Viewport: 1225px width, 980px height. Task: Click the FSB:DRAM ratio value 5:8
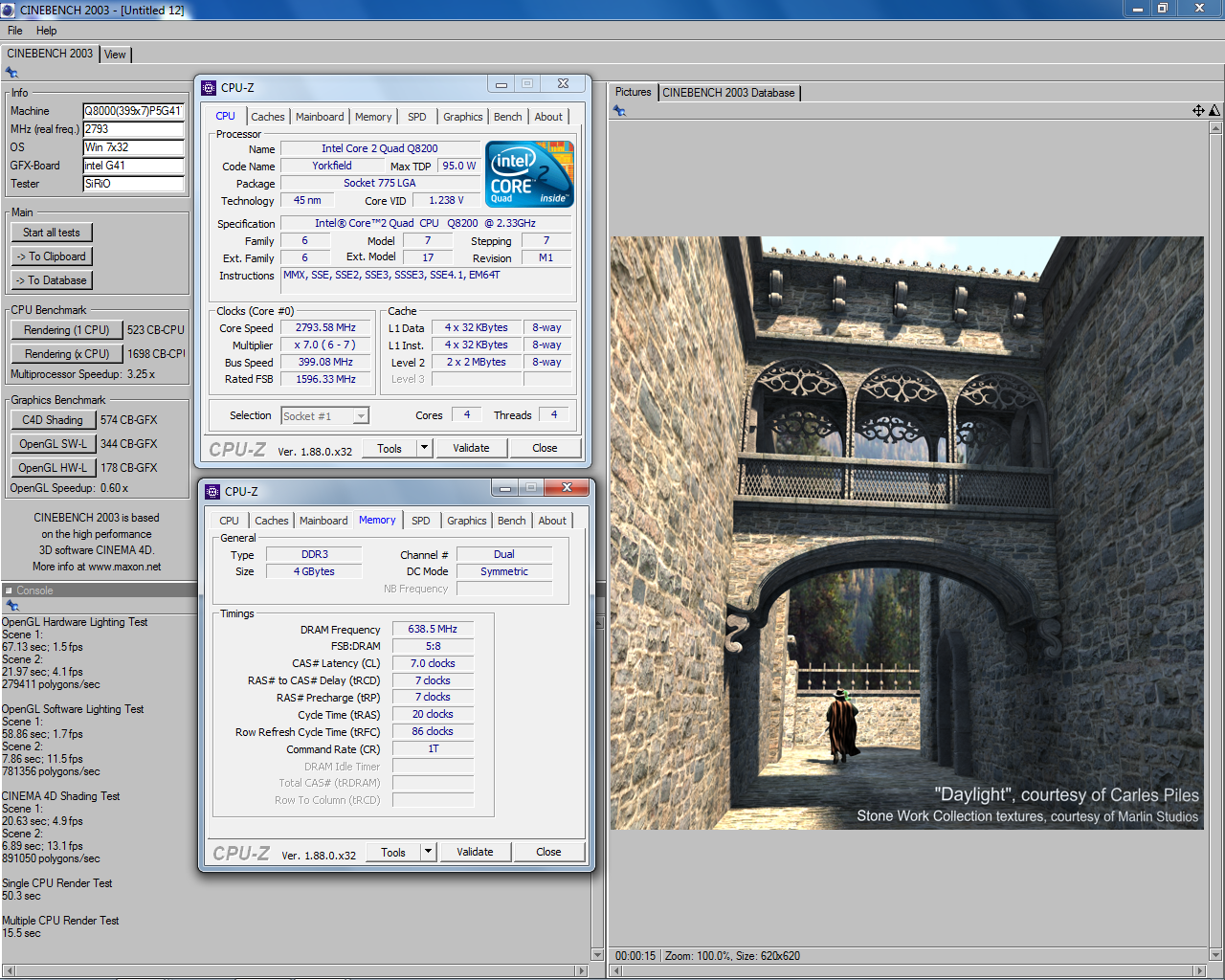point(433,646)
